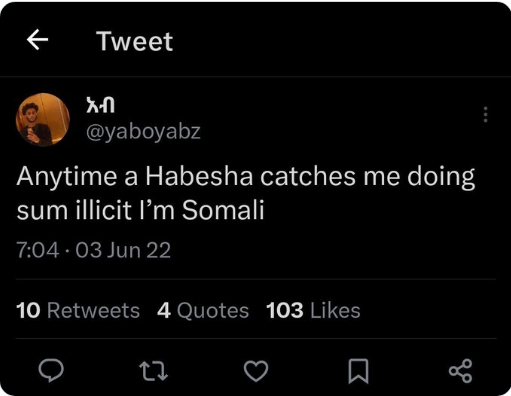Share the tweet via share icon
This screenshot has width=511, height=396.
coord(460,371)
